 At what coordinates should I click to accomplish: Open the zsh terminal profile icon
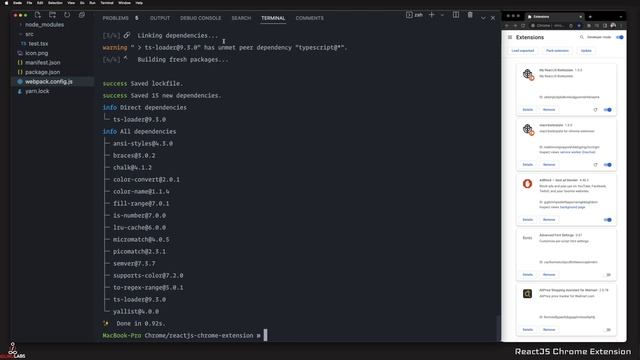coord(409,15)
